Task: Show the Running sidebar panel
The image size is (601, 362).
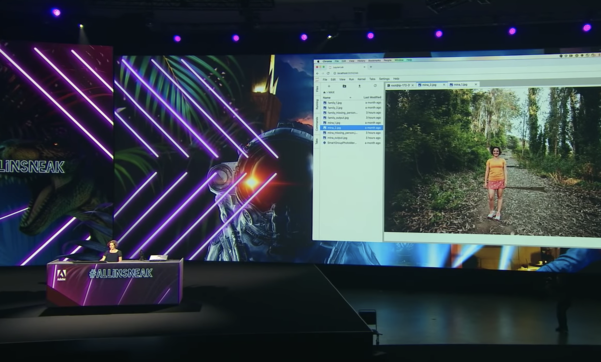Action: point(317,104)
